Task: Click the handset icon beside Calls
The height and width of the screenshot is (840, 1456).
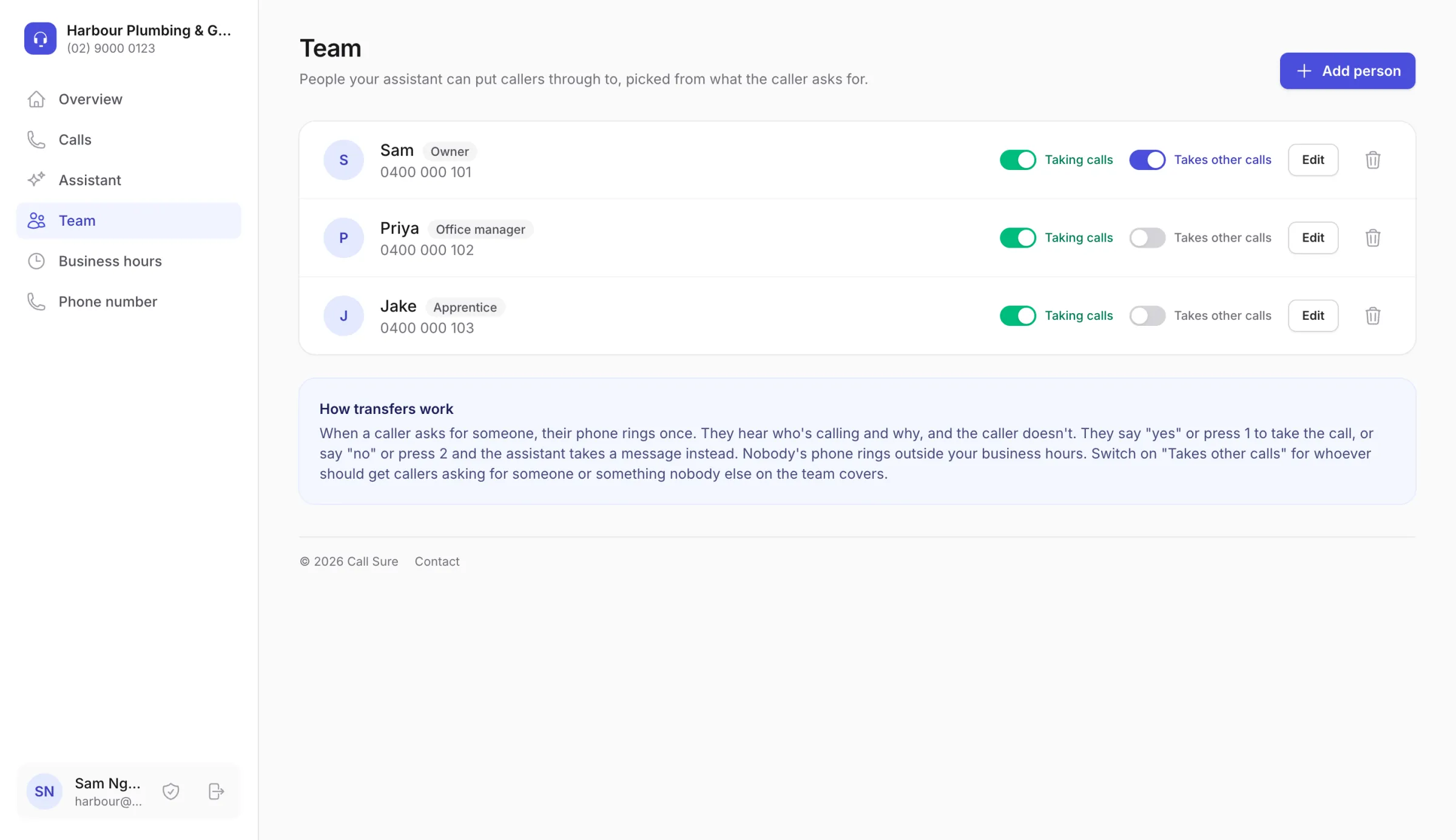Action: point(36,140)
